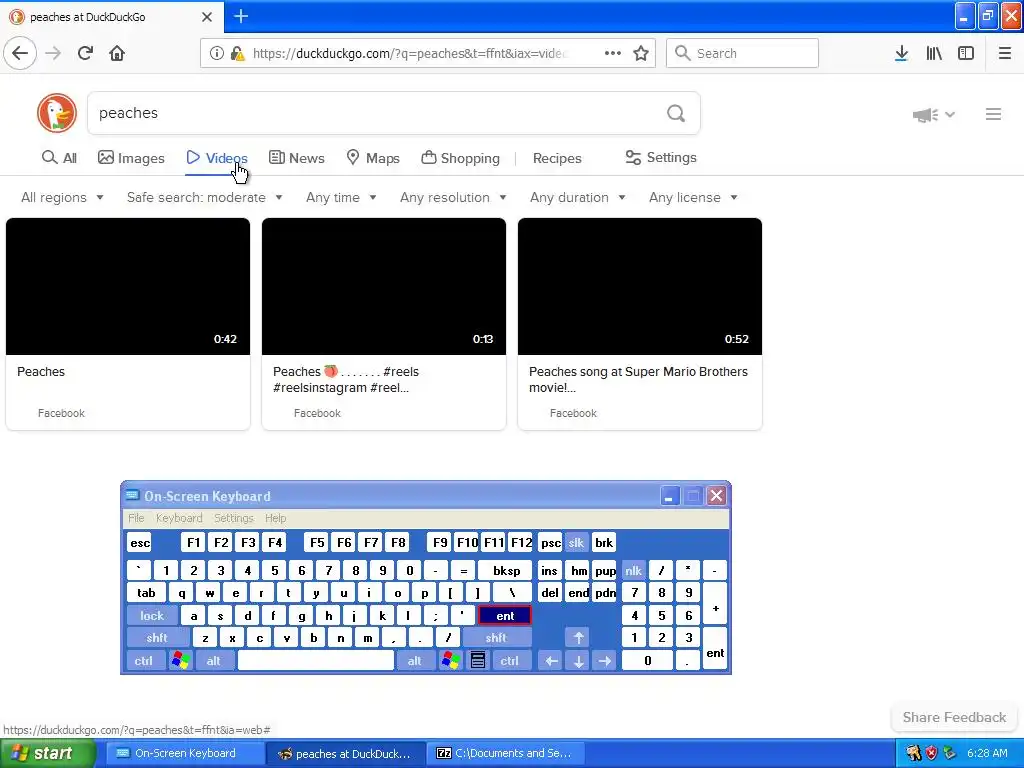
Task: Show site information icon in address bar
Action: tap(216, 54)
